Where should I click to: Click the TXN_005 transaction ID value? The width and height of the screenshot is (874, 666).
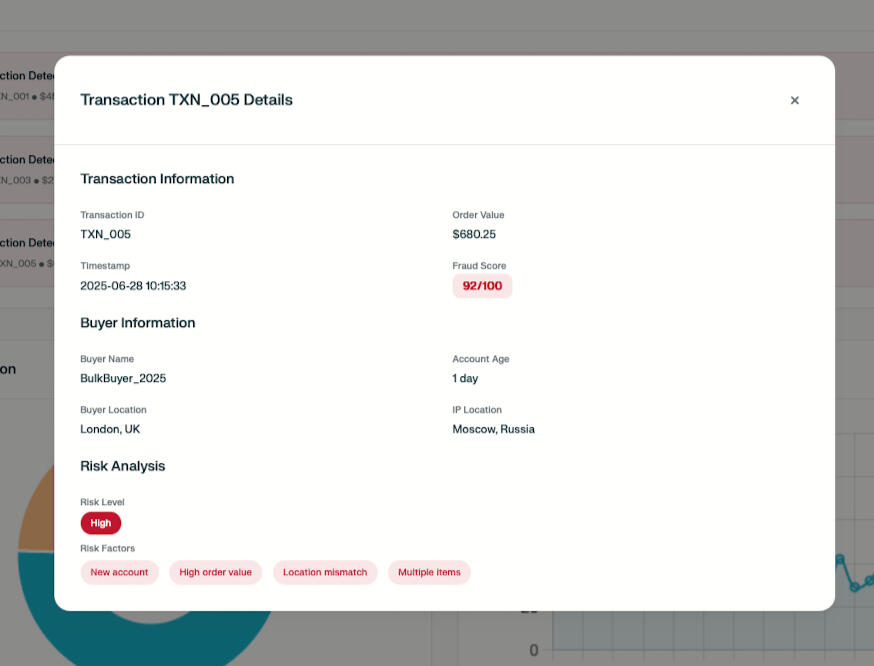tap(105, 234)
